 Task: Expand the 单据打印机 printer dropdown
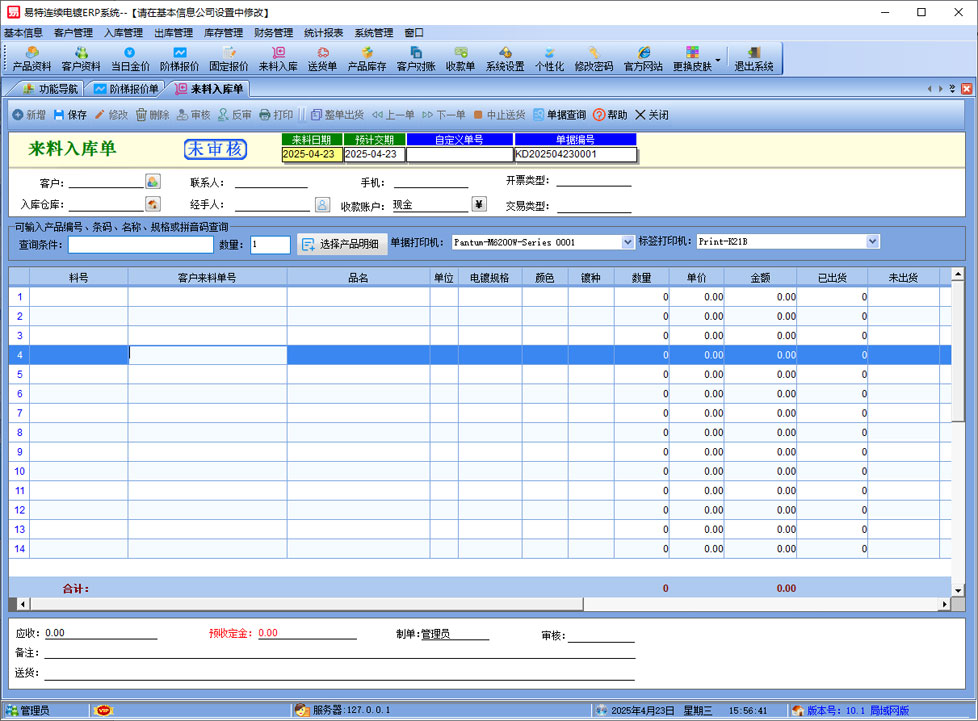(628, 242)
